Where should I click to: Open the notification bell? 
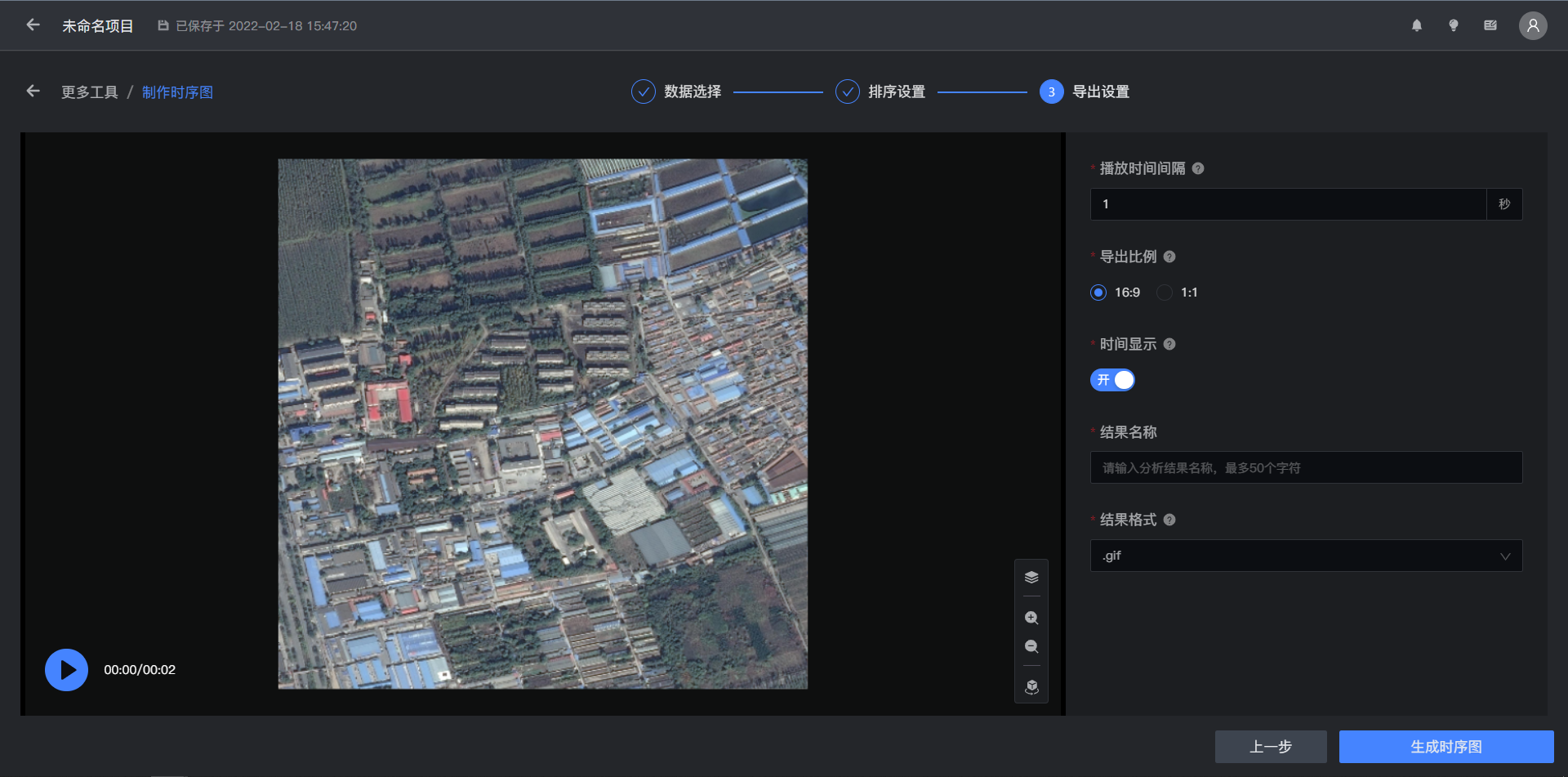coord(1417,25)
